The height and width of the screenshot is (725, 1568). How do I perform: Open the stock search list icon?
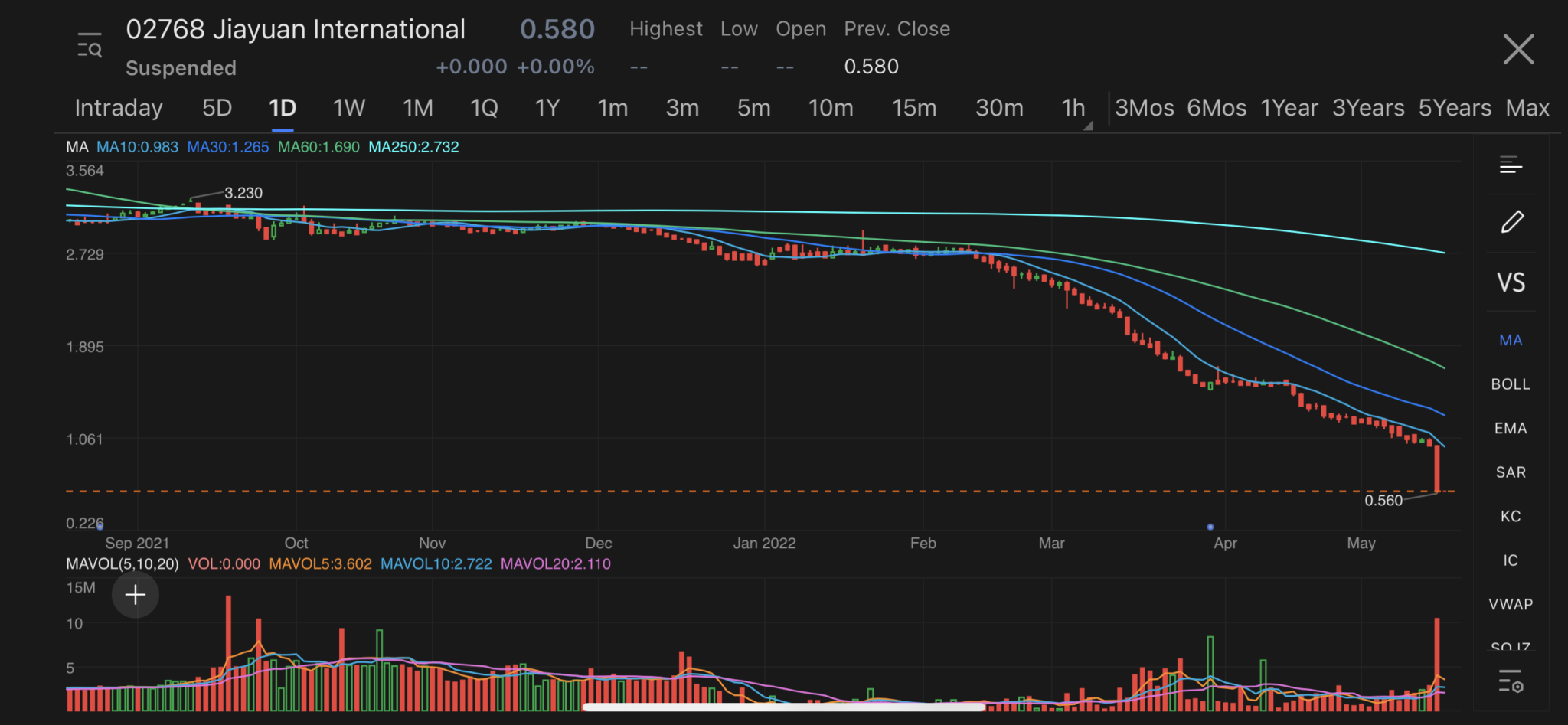click(x=90, y=46)
